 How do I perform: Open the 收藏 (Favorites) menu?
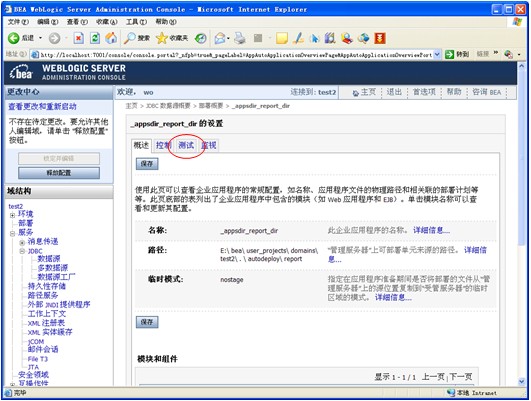107,22
